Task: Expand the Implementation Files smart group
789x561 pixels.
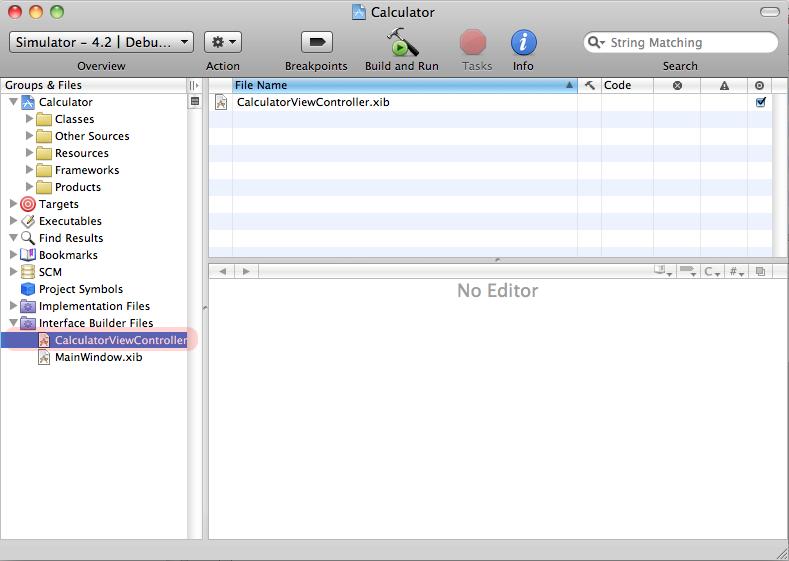Action: click(x=14, y=305)
